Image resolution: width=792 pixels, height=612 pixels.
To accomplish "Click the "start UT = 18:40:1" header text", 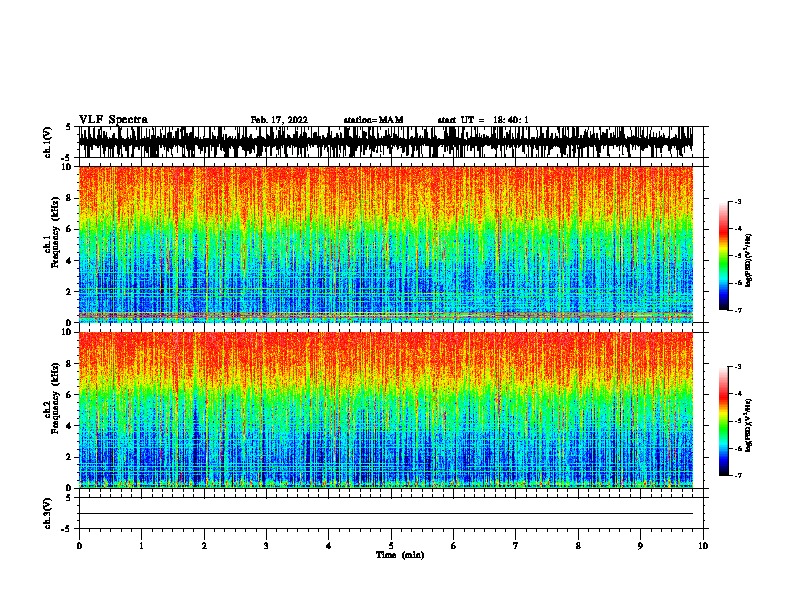I will 483,120.
